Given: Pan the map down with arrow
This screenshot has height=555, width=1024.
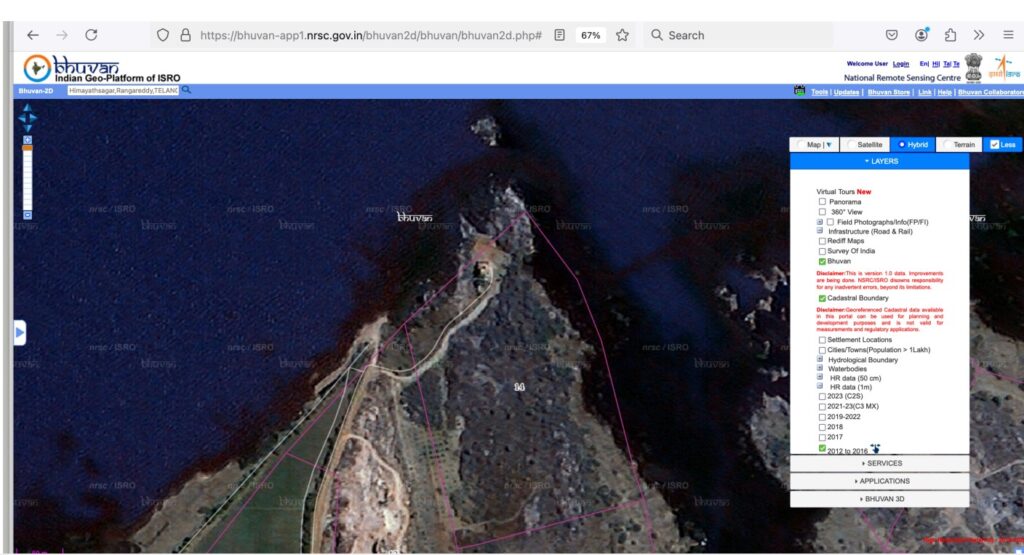Looking at the screenshot, I should point(28,128).
